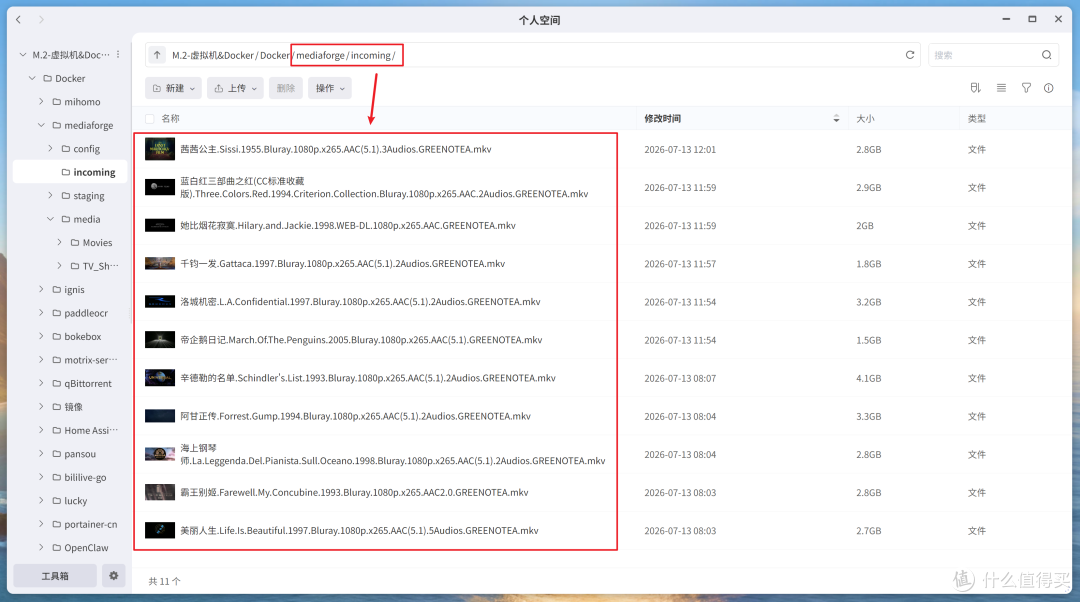Click the 类型 column header

click(977, 118)
